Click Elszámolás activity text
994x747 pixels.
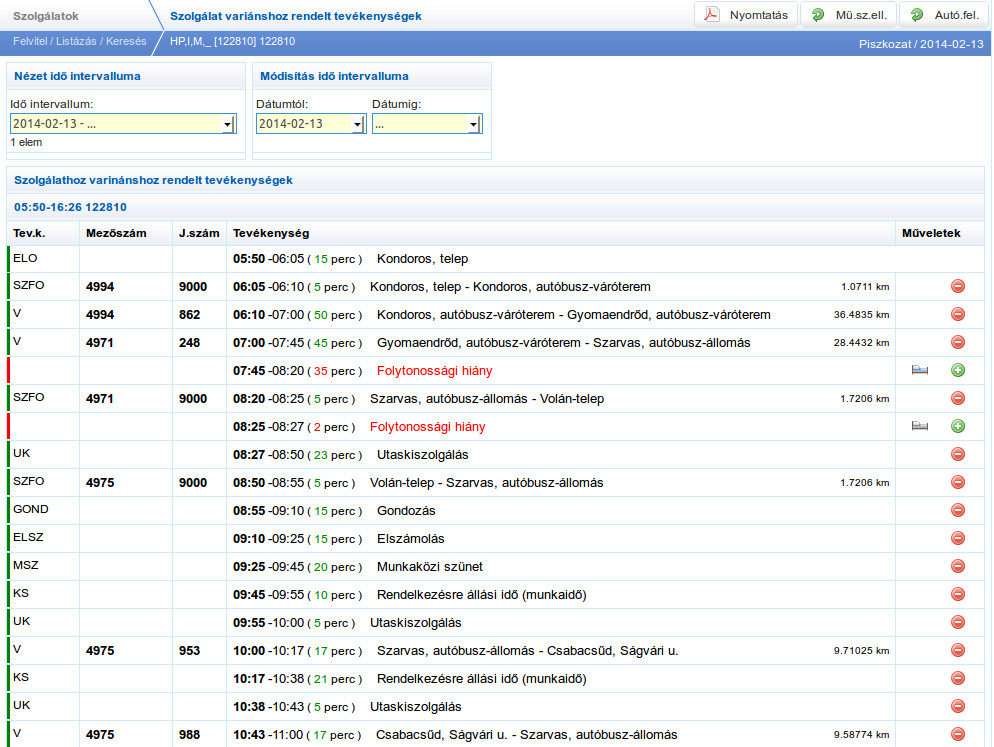410,539
